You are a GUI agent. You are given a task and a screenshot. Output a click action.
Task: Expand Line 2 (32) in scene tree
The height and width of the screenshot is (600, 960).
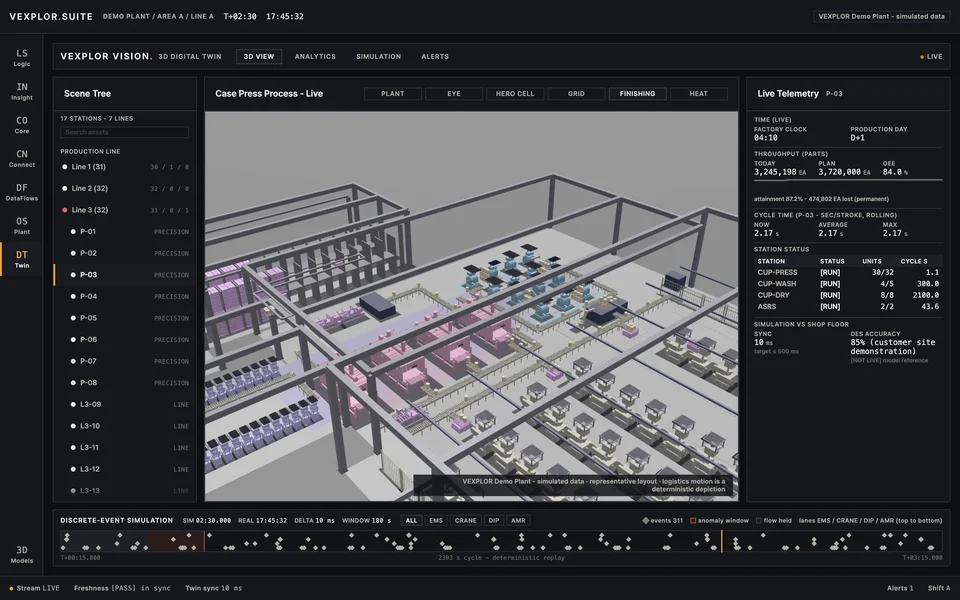(125, 189)
